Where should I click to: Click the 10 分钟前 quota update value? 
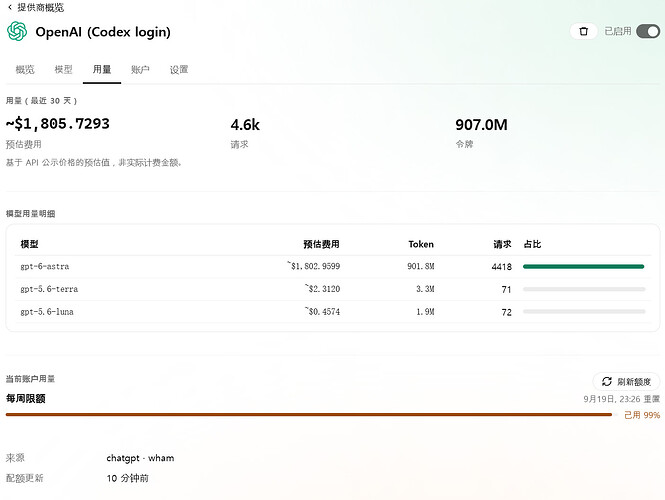[128, 478]
